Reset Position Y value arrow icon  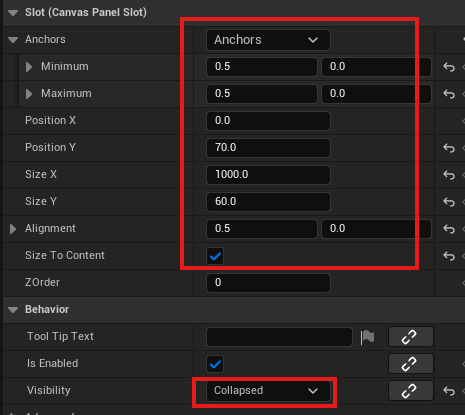click(x=449, y=148)
